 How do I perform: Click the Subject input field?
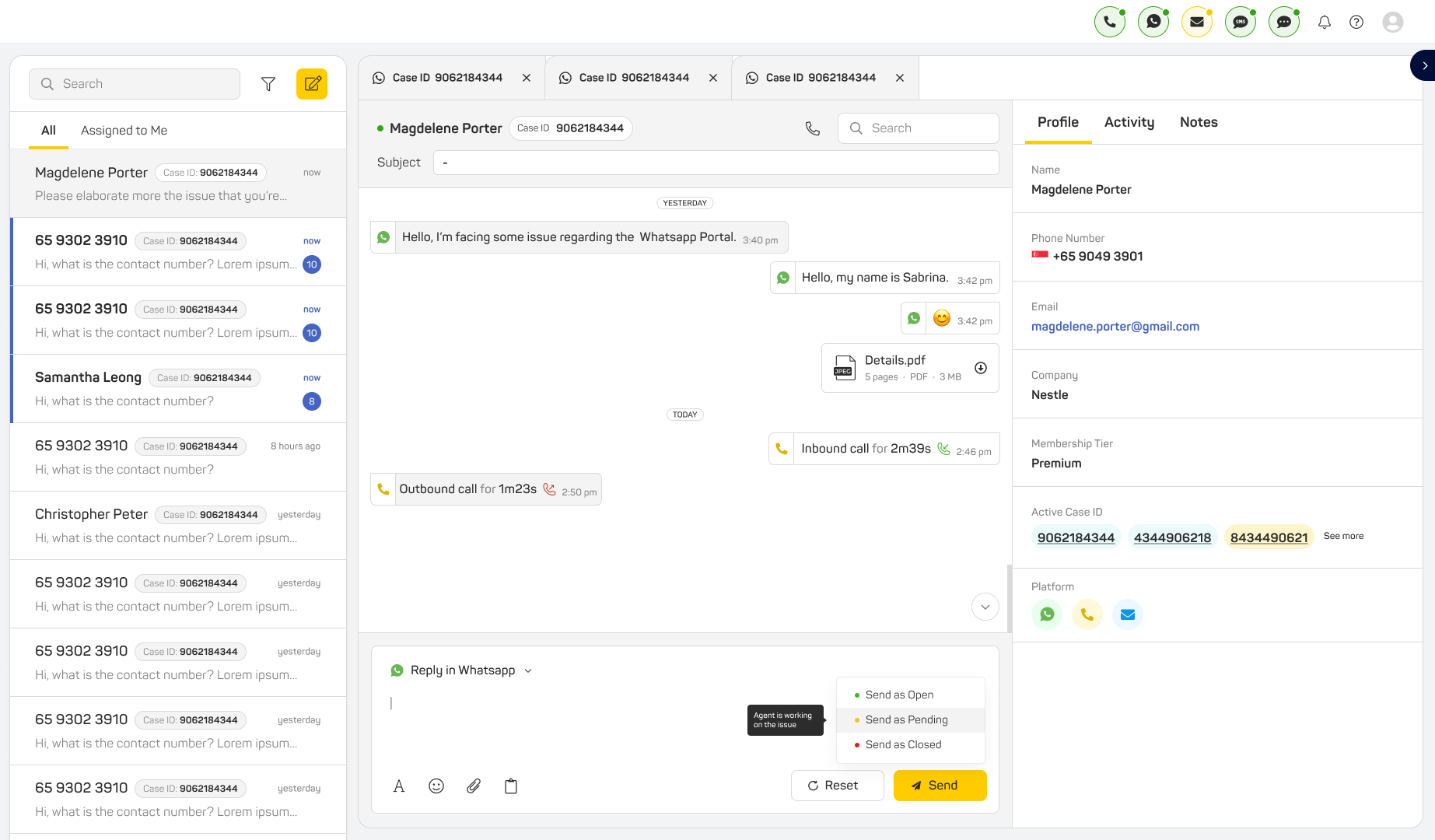(x=716, y=163)
